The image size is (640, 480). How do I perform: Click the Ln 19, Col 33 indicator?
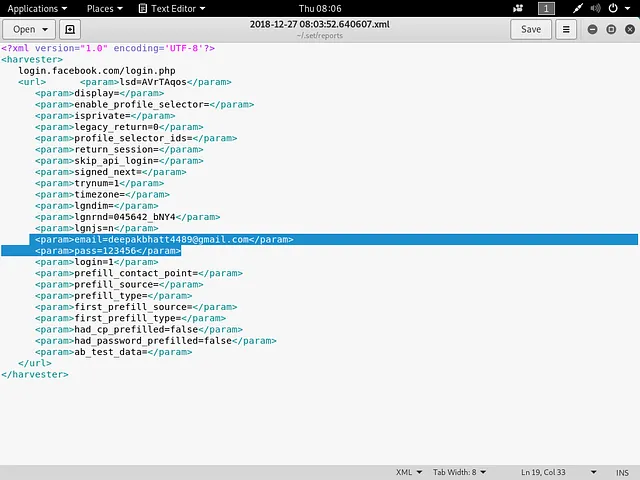pos(543,472)
